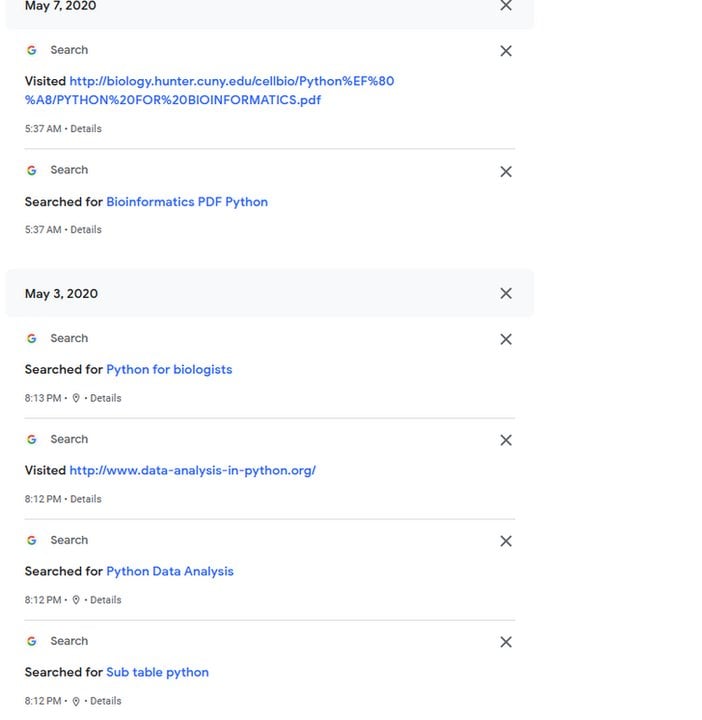This screenshot has width=702, height=720.
Task: Delete the May 3, 2020 activity group
Action: point(506,293)
